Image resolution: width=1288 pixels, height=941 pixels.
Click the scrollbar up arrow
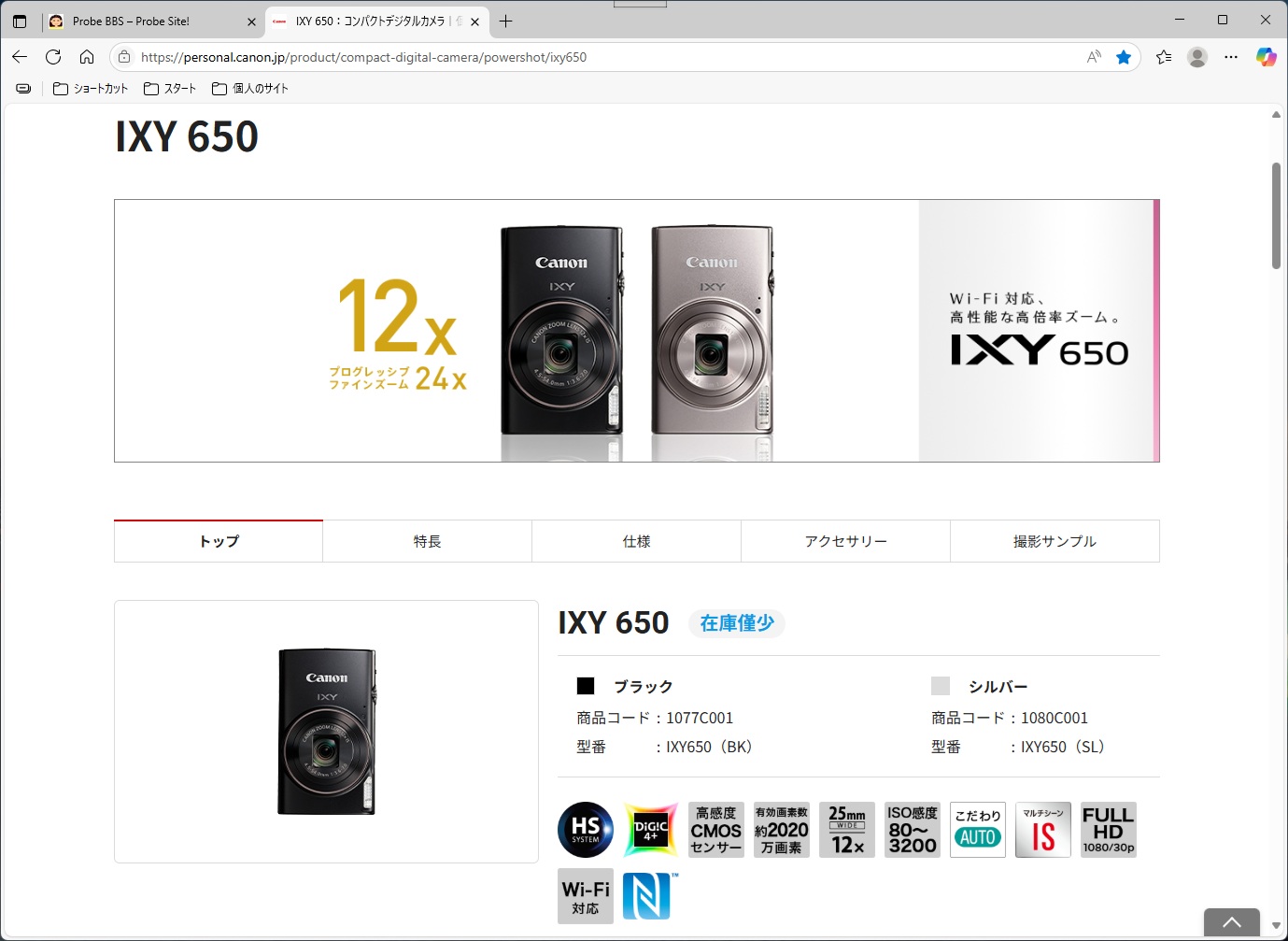(1276, 115)
